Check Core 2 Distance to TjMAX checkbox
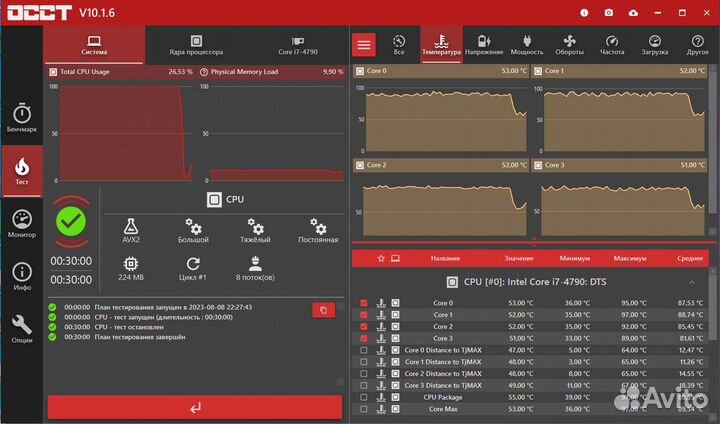 (x=364, y=374)
